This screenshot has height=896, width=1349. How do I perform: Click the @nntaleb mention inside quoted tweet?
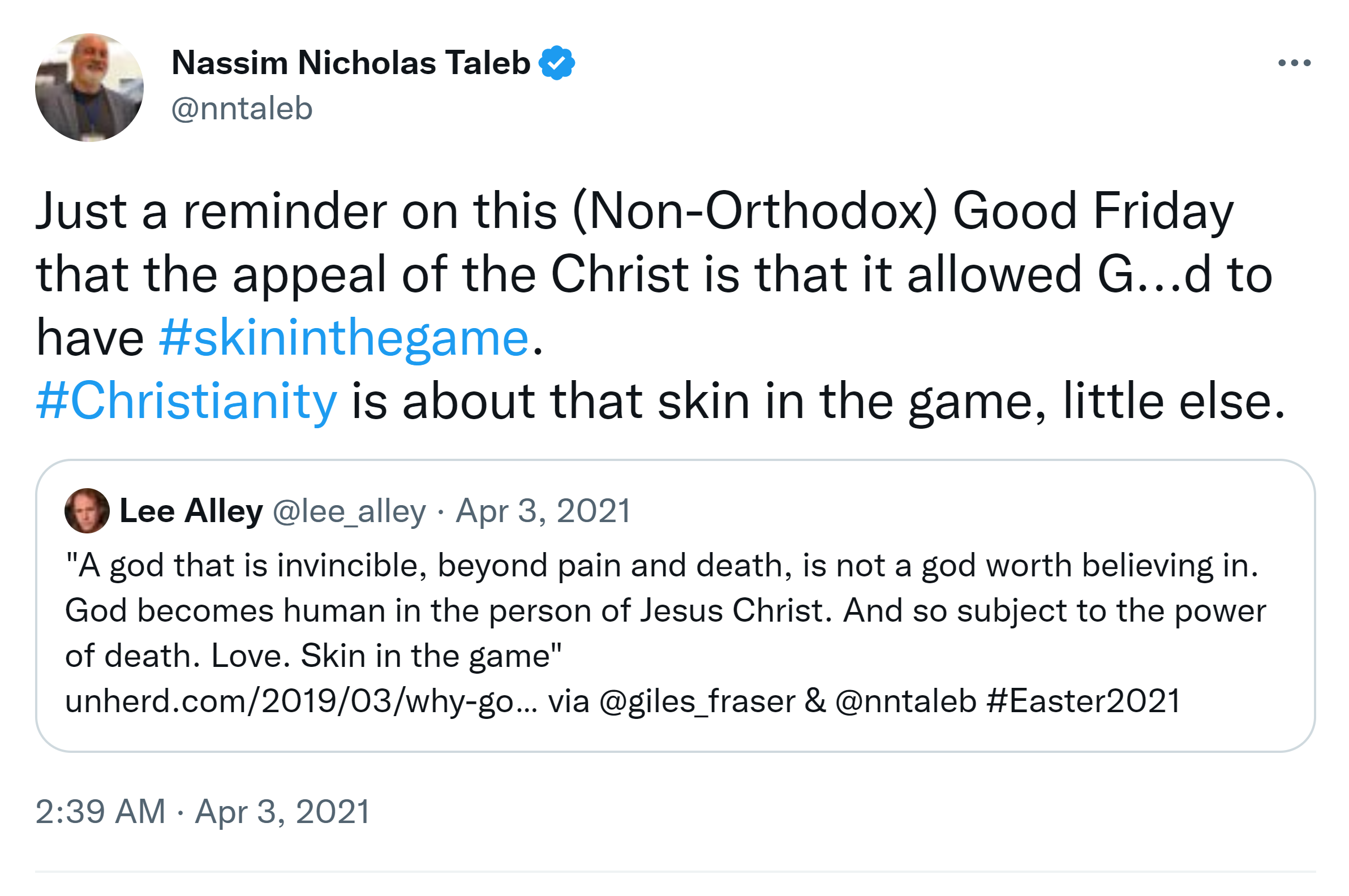pyautogui.click(x=905, y=701)
